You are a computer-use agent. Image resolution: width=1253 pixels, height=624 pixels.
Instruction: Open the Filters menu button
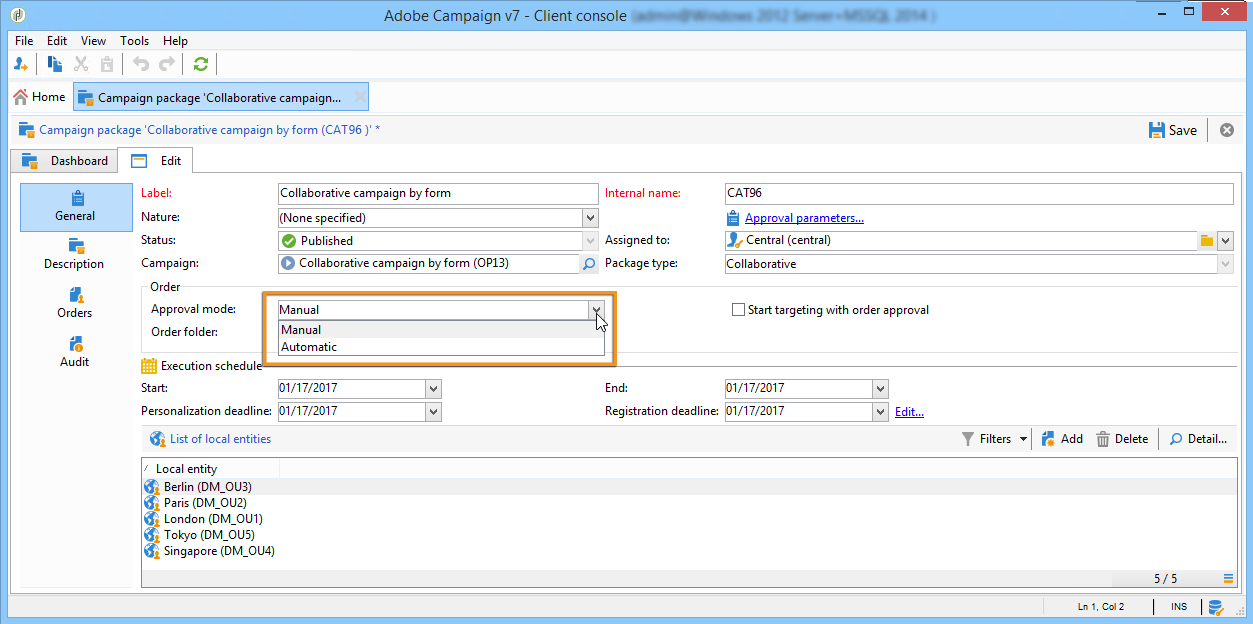pyautogui.click(x=994, y=439)
